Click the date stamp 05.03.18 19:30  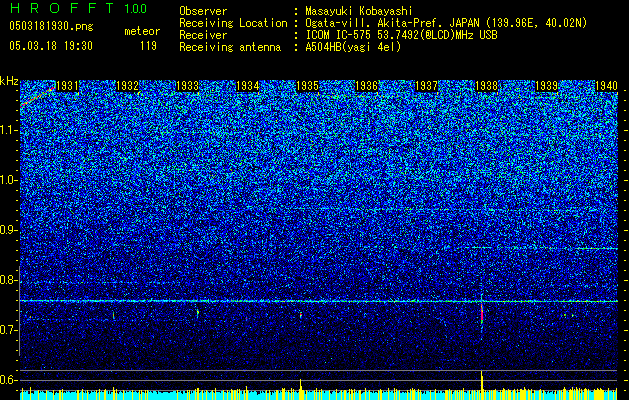click(x=51, y=46)
